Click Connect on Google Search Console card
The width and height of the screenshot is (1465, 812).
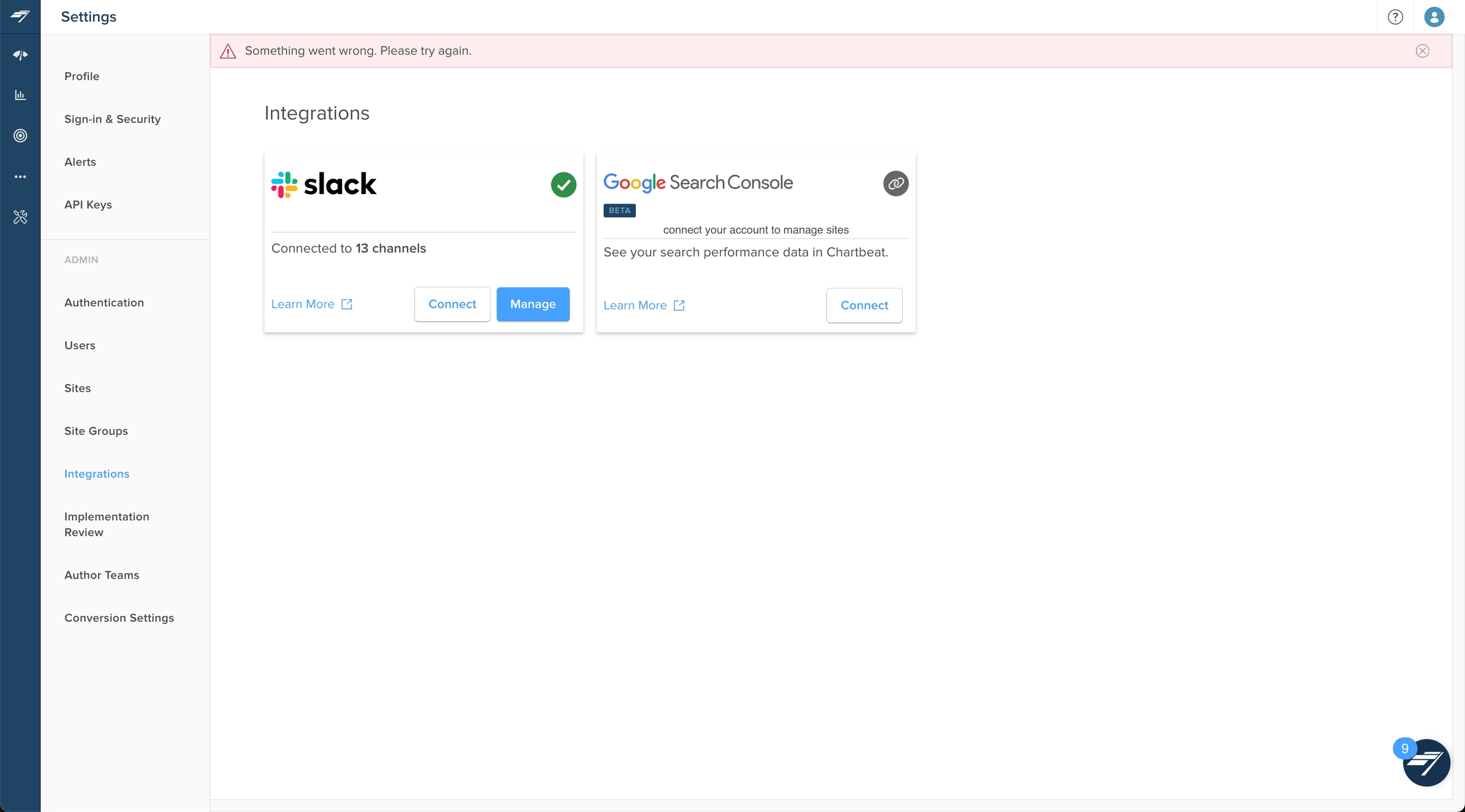click(x=863, y=305)
